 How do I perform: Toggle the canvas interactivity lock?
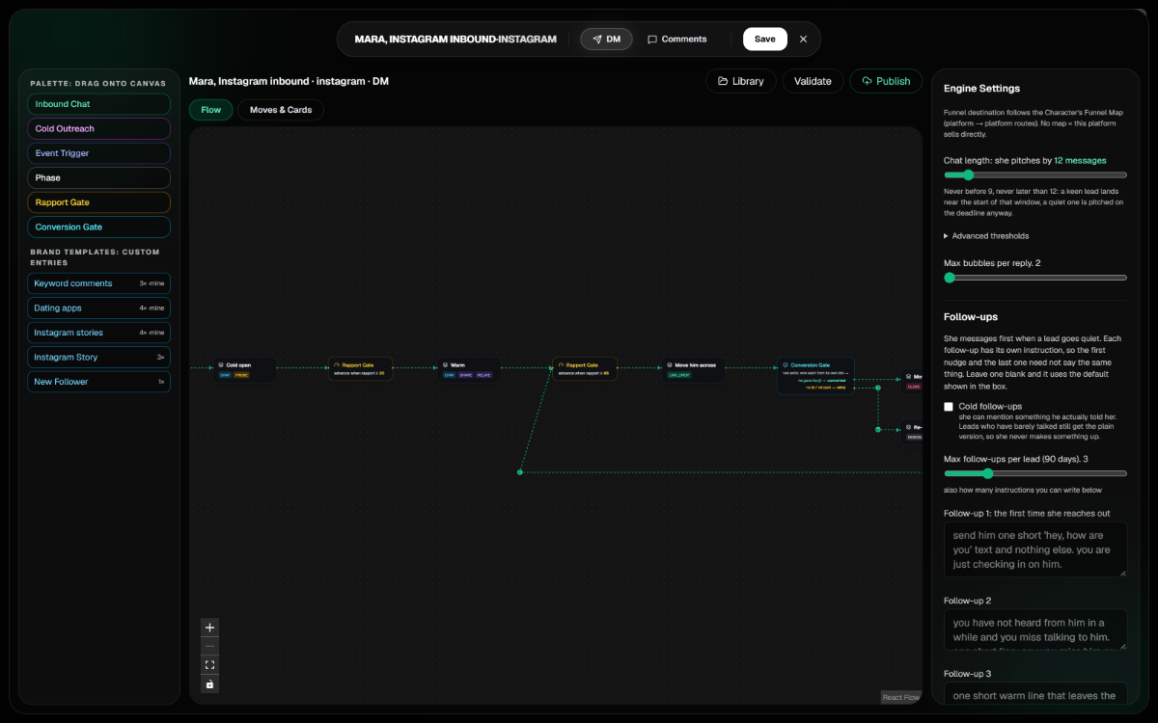[x=210, y=684]
